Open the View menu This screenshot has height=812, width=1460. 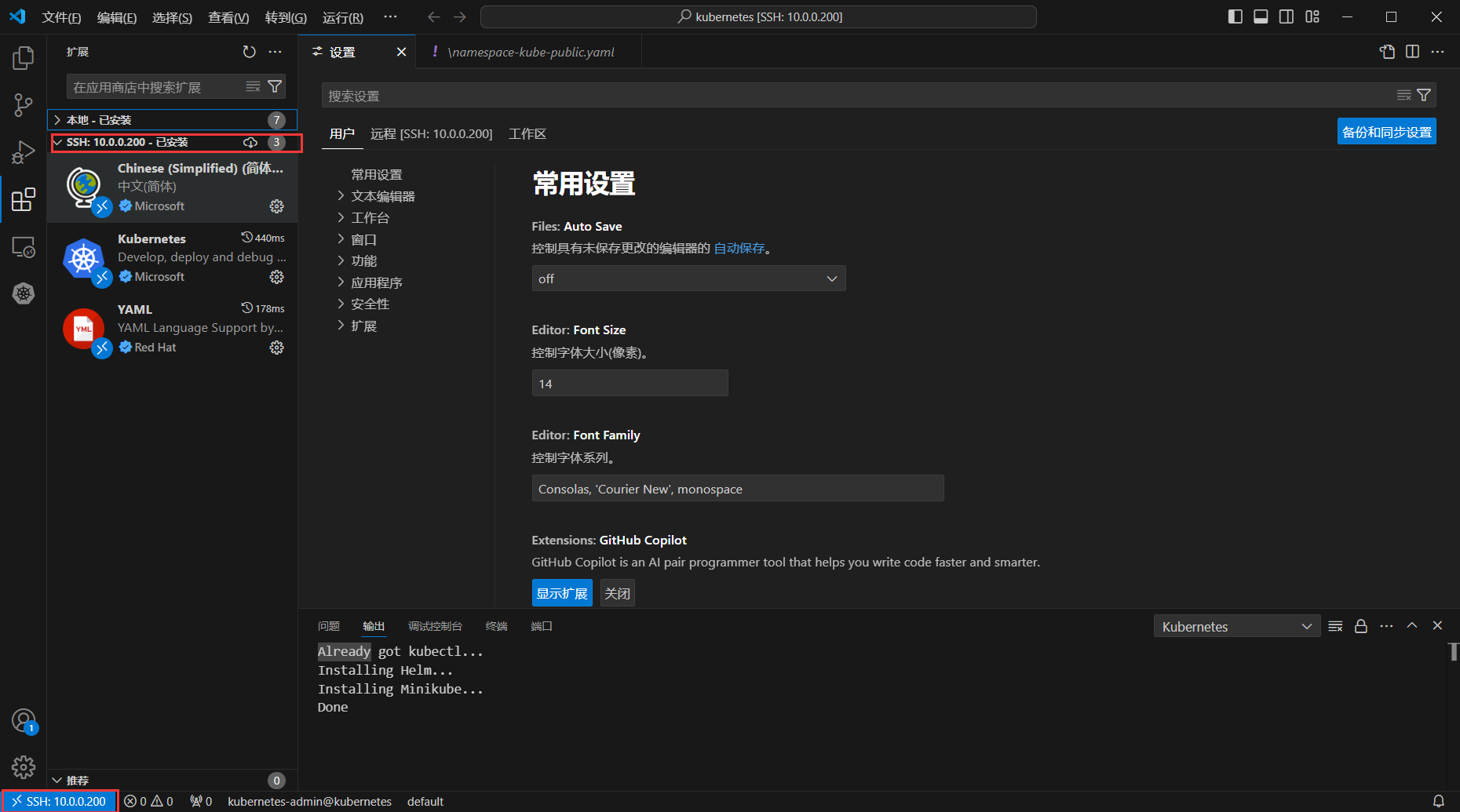pos(228,17)
